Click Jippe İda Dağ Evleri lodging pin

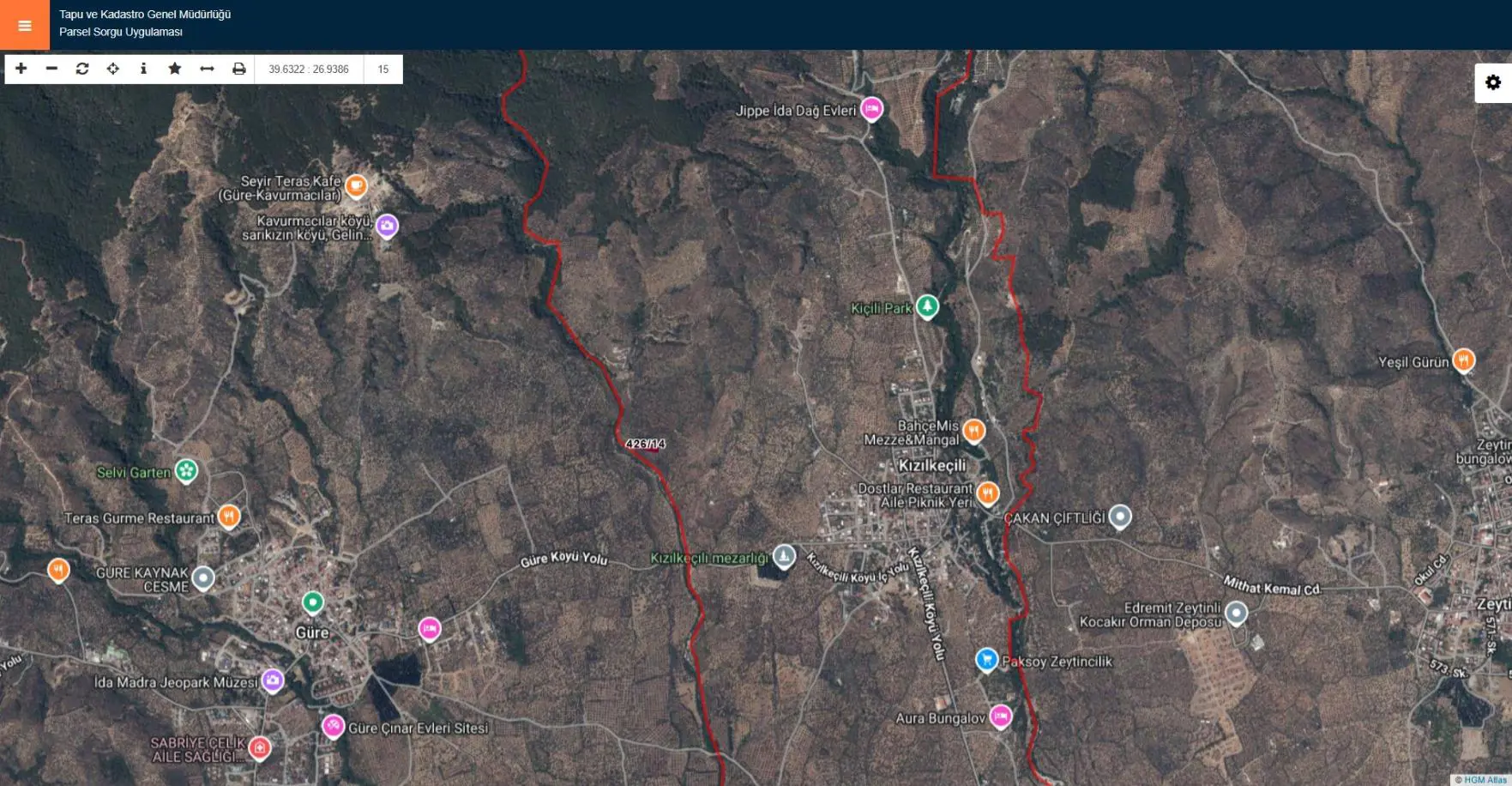[x=872, y=108]
